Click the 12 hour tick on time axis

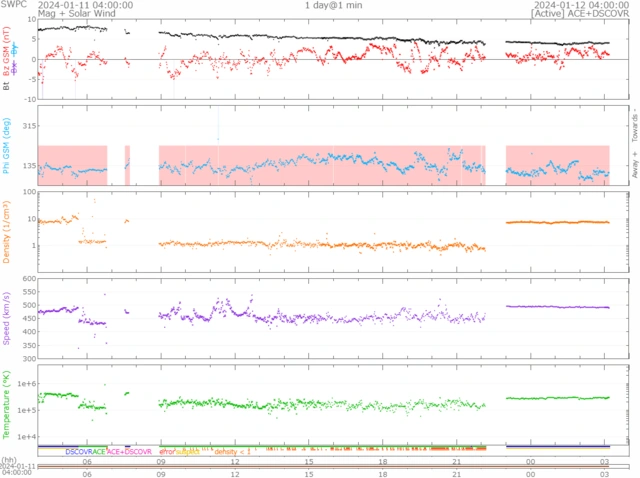(235, 462)
